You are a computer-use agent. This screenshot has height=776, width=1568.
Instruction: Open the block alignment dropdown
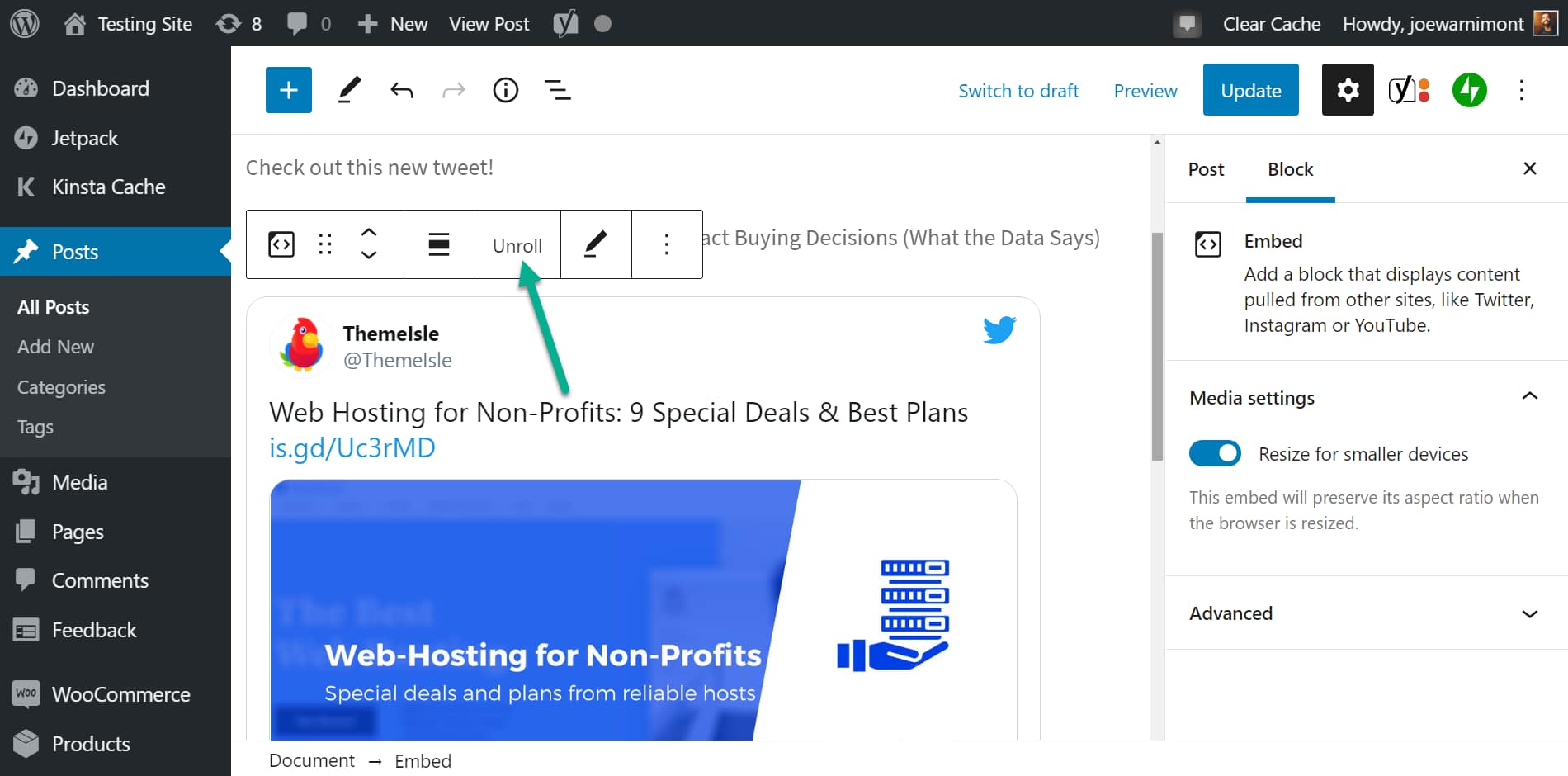(x=438, y=244)
